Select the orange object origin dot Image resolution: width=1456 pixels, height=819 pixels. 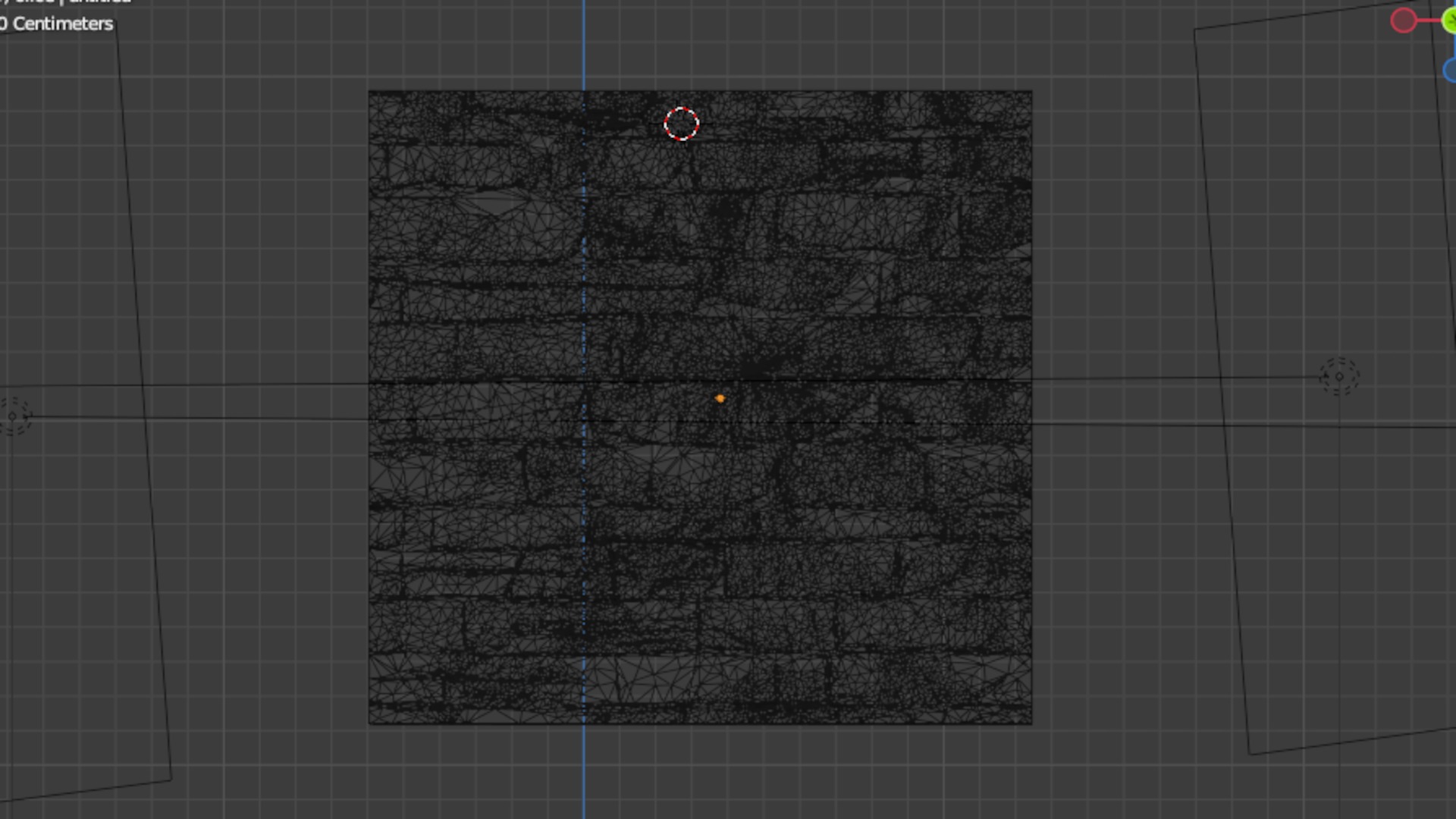pyautogui.click(x=720, y=398)
